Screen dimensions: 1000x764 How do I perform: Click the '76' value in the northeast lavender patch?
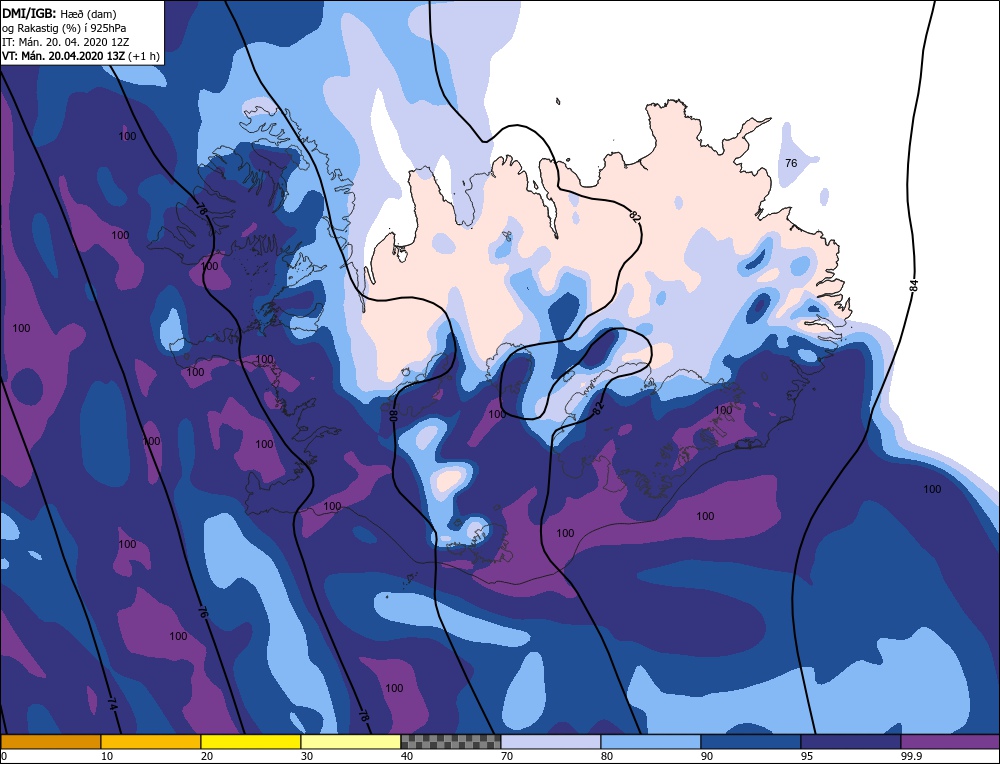(791, 163)
